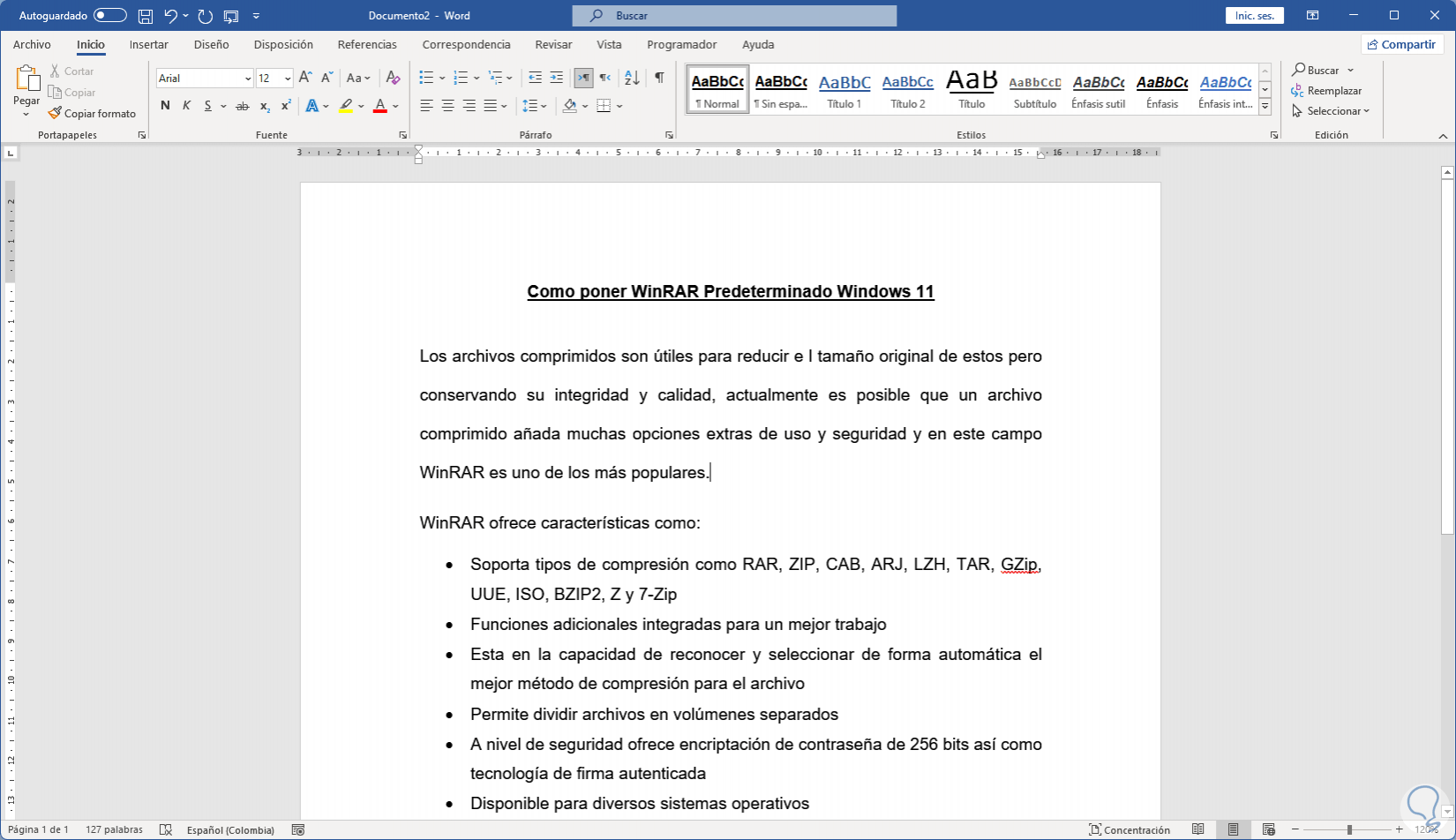Screen dimensions: 1456x840
Task: Undo the last action
Action: (x=171, y=16)
